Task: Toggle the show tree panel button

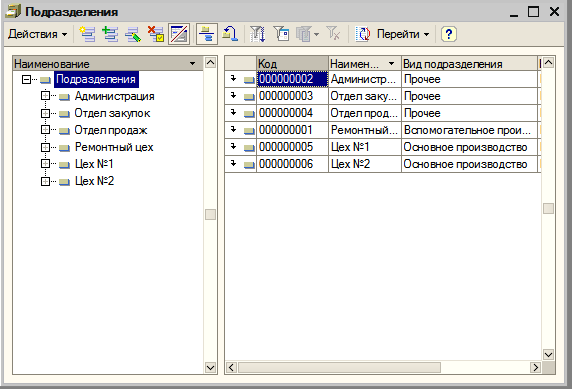Action: coord(207,34)
